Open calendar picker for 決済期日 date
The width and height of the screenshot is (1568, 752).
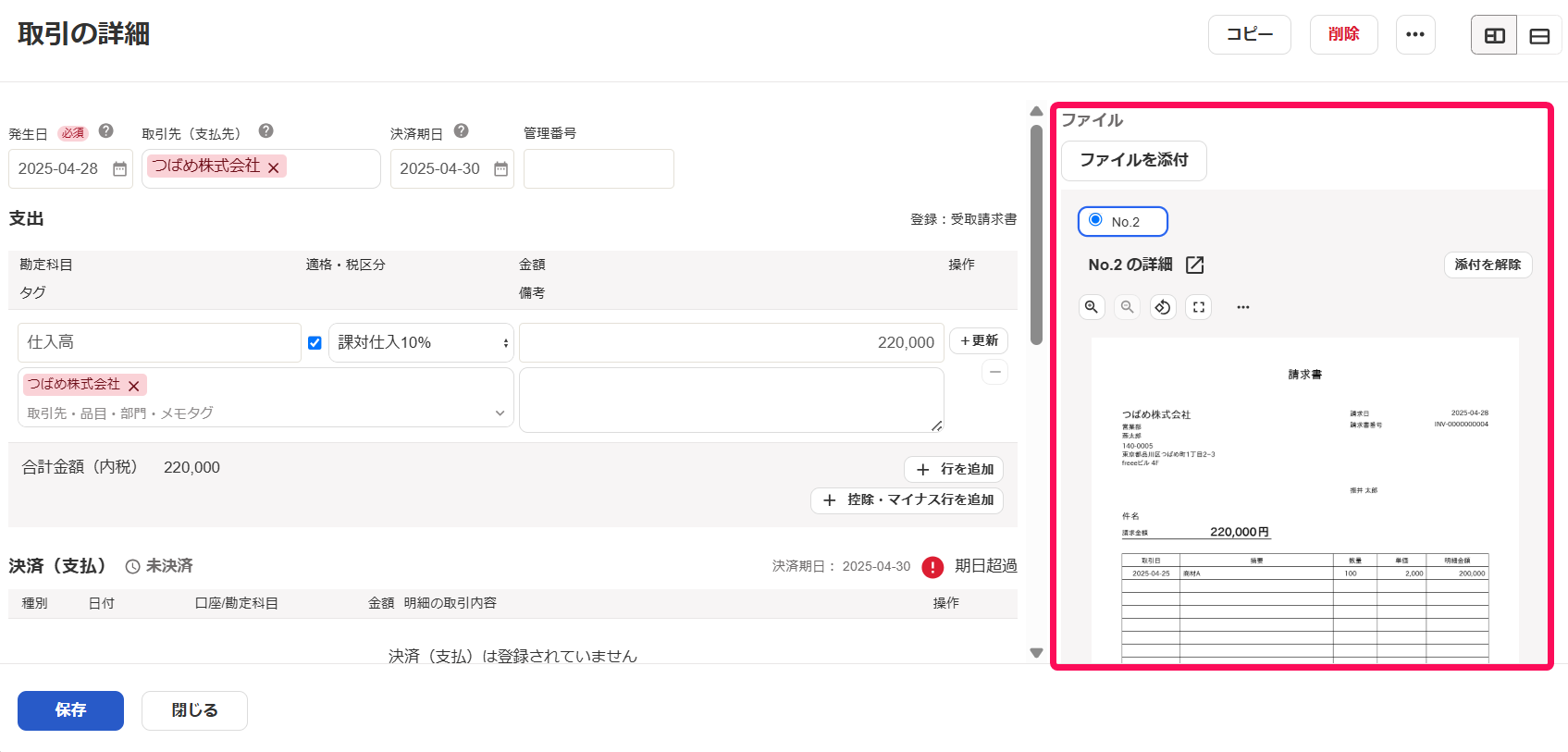[500, 169]
